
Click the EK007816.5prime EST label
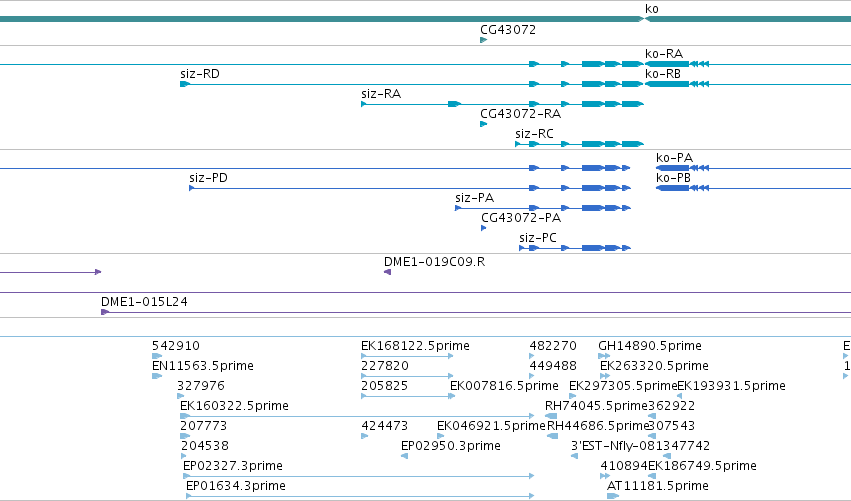pos(504,386)
